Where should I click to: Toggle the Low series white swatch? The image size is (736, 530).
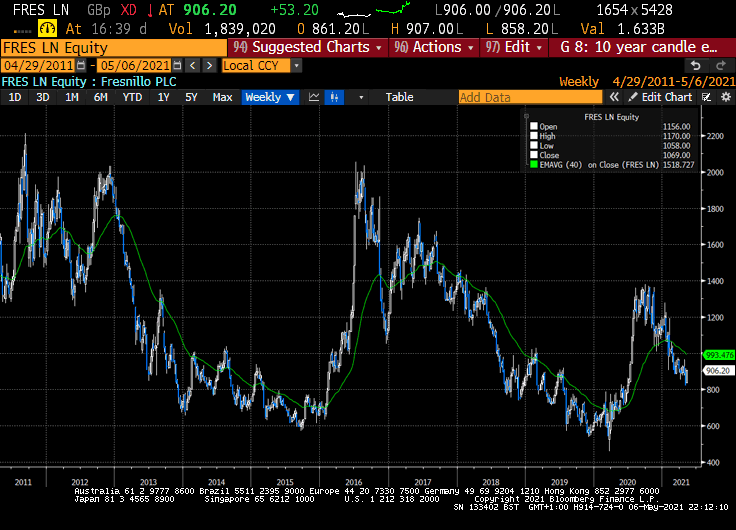[534, 146]
